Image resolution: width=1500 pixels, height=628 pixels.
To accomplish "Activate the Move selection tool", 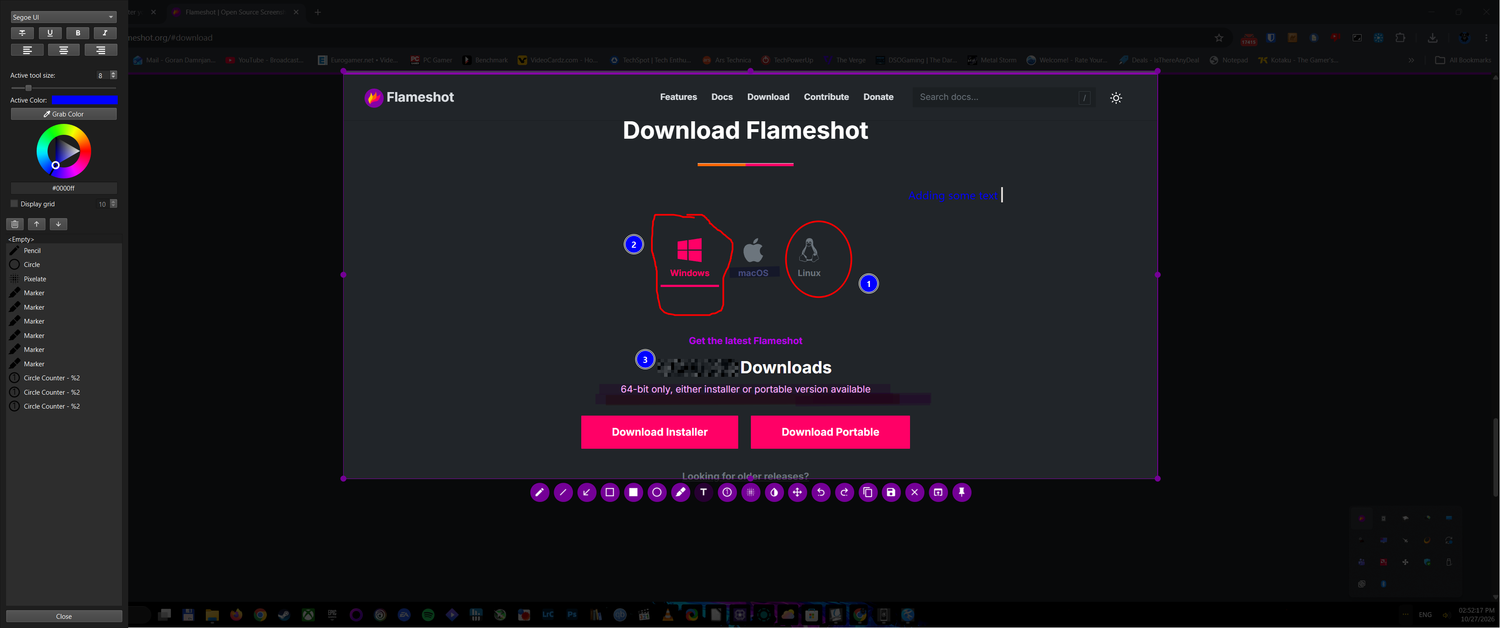I will [x=797, y=492].
